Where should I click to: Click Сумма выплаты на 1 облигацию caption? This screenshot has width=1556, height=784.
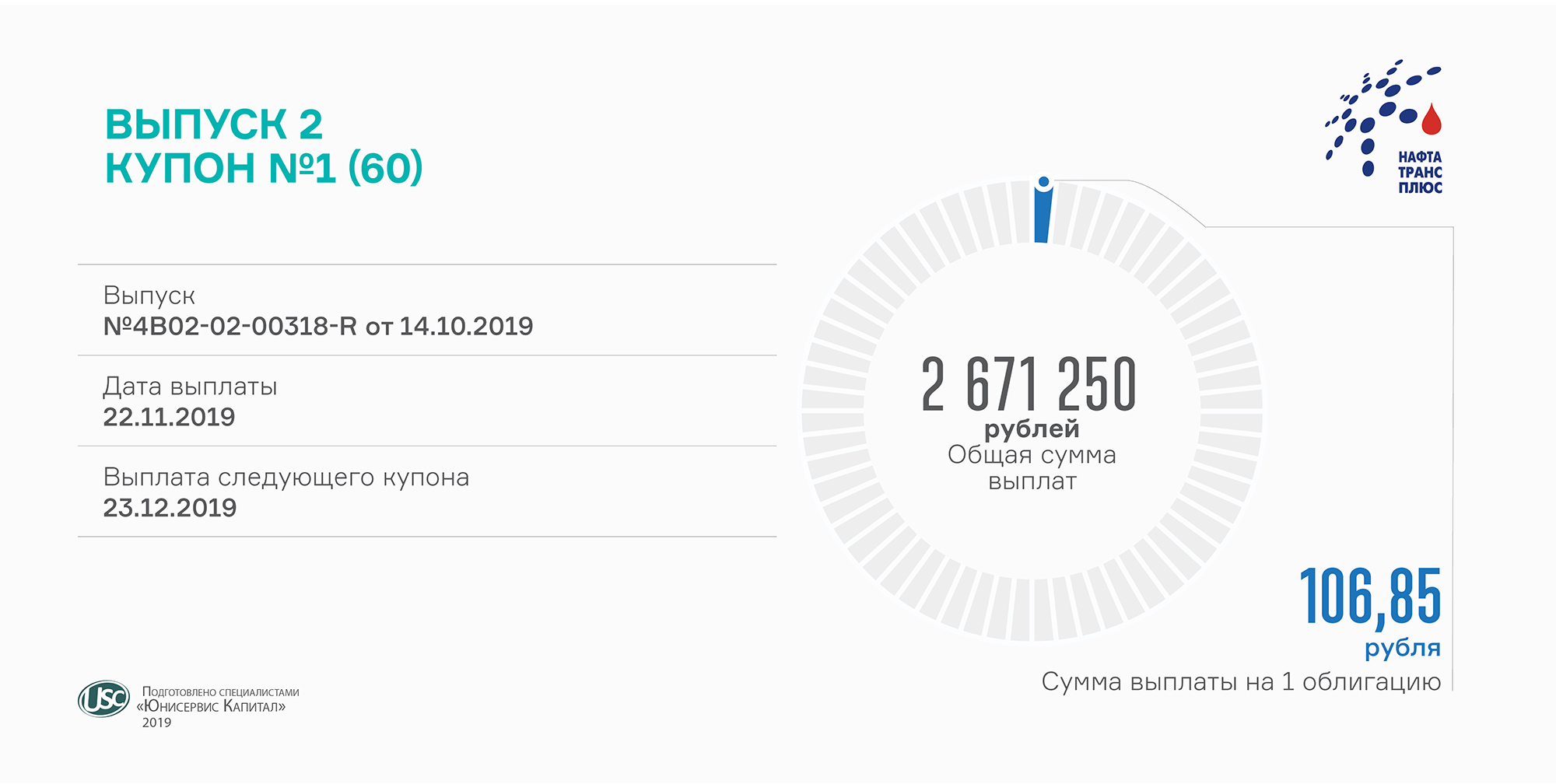coord(1240,682)
